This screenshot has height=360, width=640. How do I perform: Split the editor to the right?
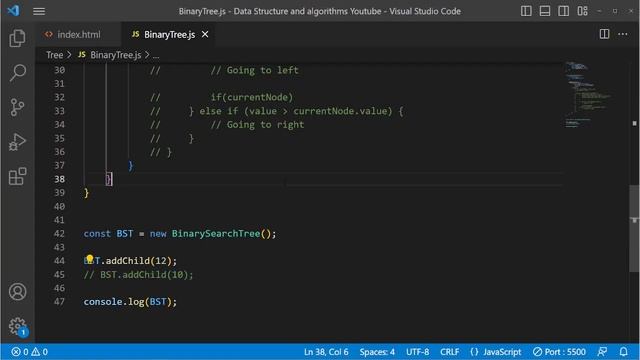604,34
